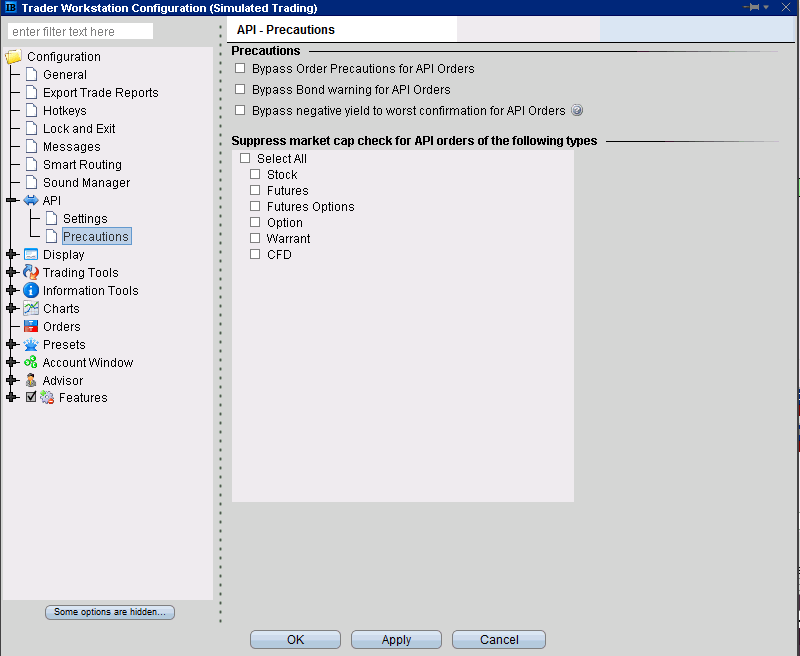800x656 pixels.
Task: Check the Option checkbox
Action: 255,222
